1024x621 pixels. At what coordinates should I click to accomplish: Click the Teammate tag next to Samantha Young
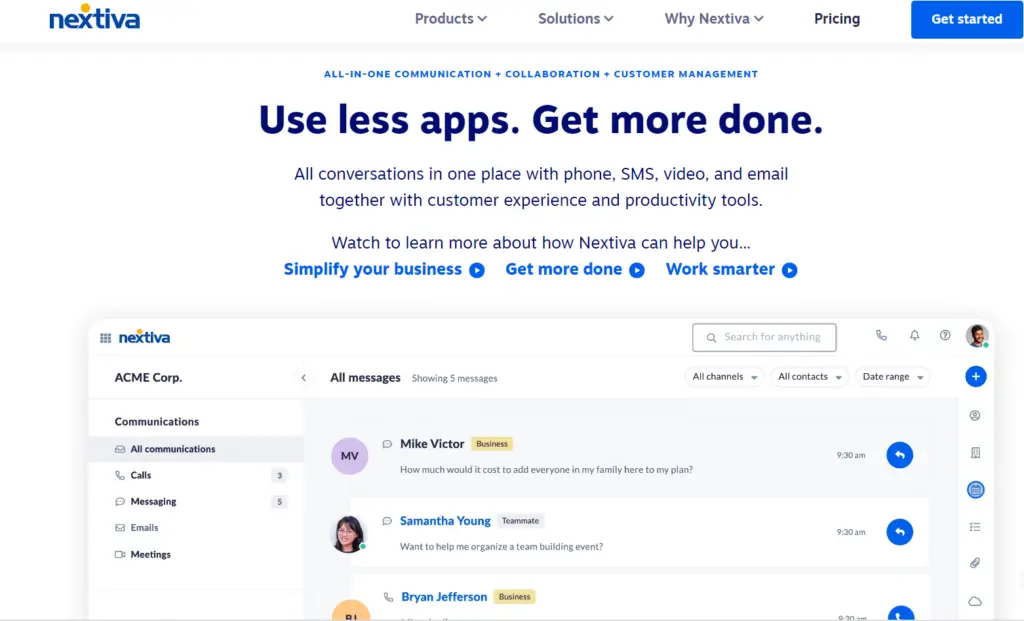click(520, 521)
